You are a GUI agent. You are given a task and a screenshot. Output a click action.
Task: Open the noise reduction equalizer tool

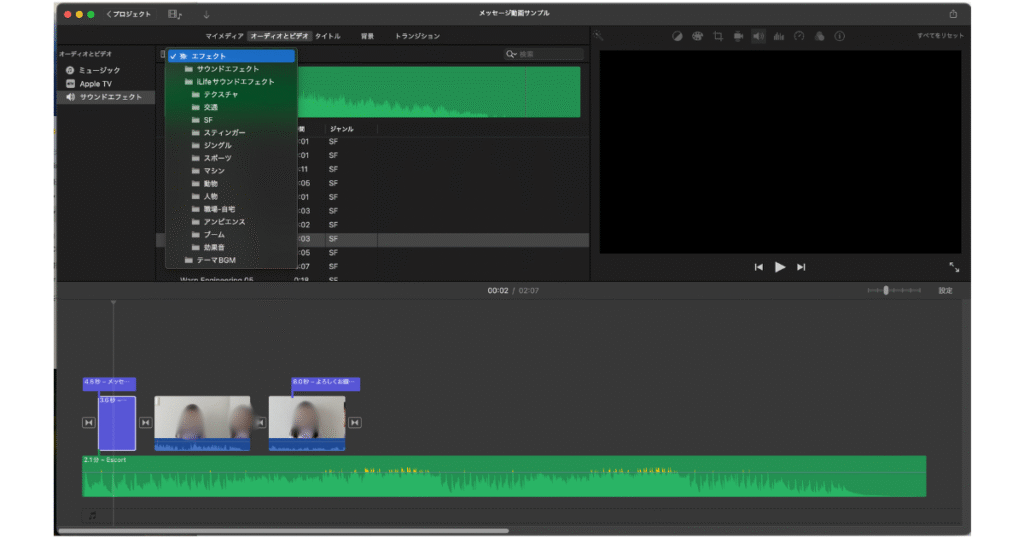click(778, 36)
